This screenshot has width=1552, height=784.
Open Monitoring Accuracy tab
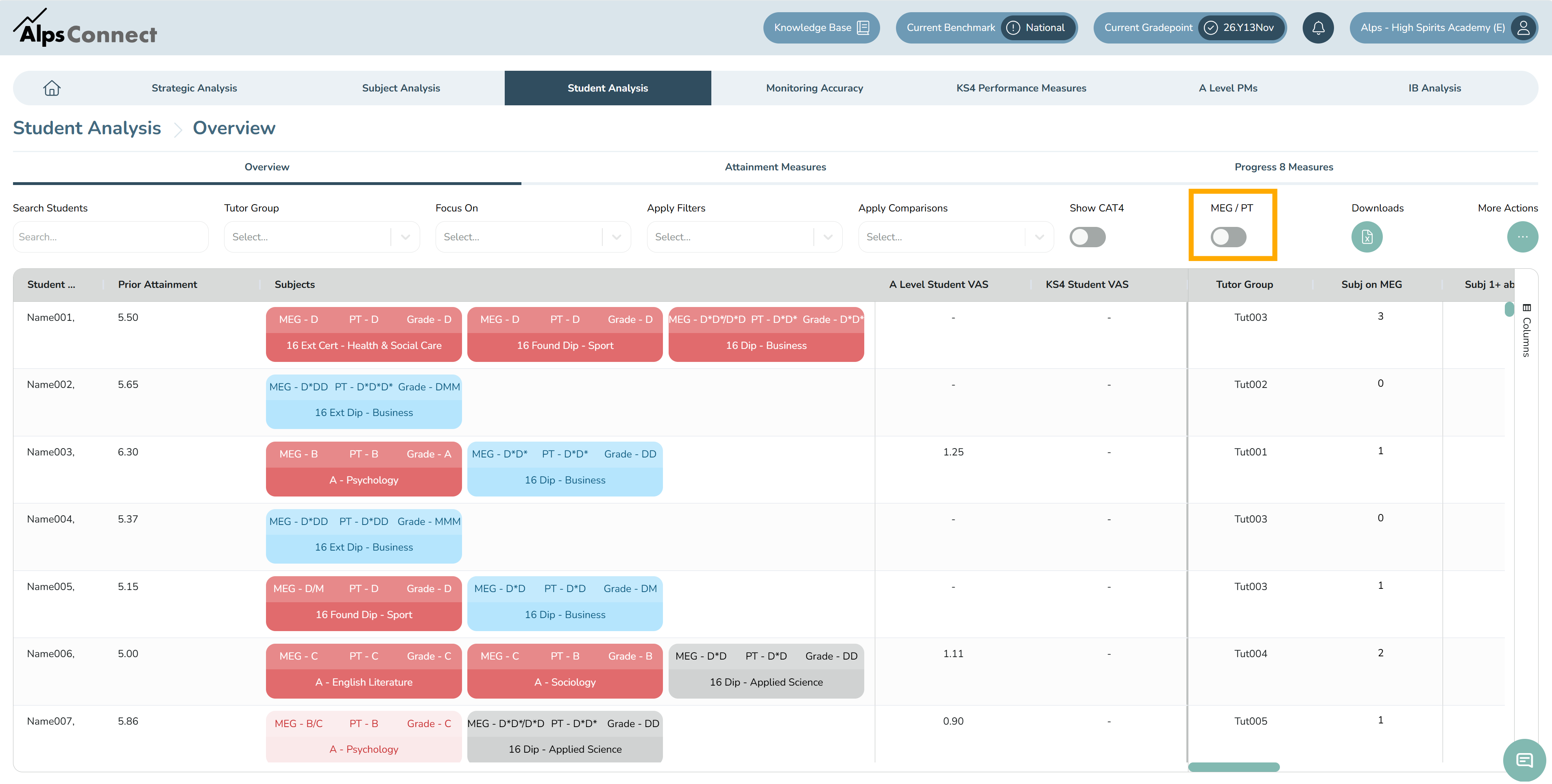(815, 88)
